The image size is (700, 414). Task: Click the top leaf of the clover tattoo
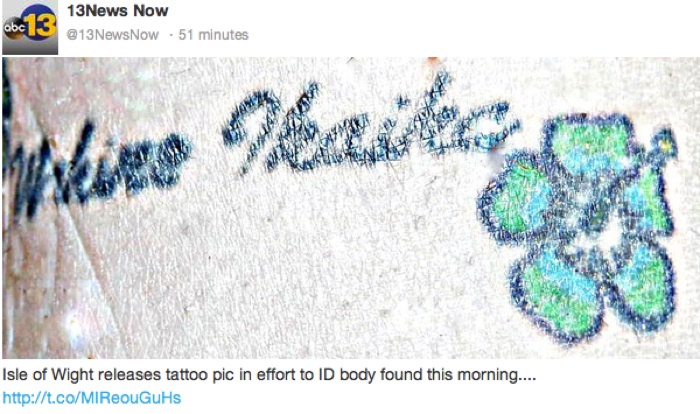(589, 143)
